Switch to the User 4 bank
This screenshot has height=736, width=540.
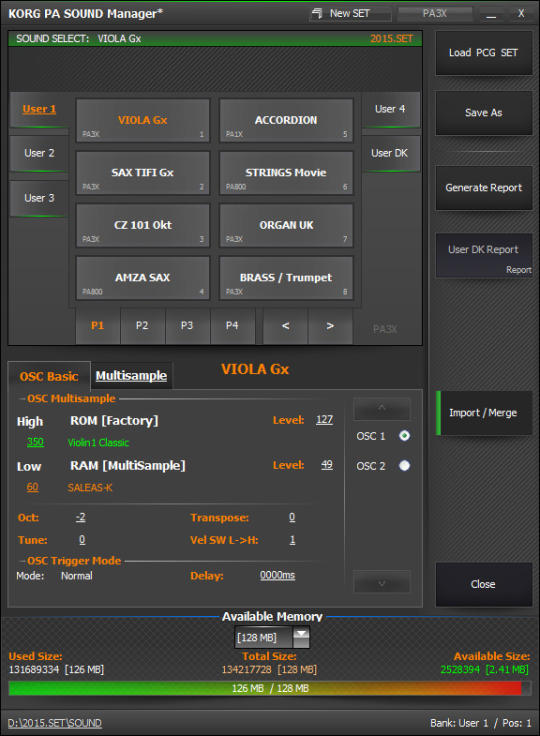390,109
